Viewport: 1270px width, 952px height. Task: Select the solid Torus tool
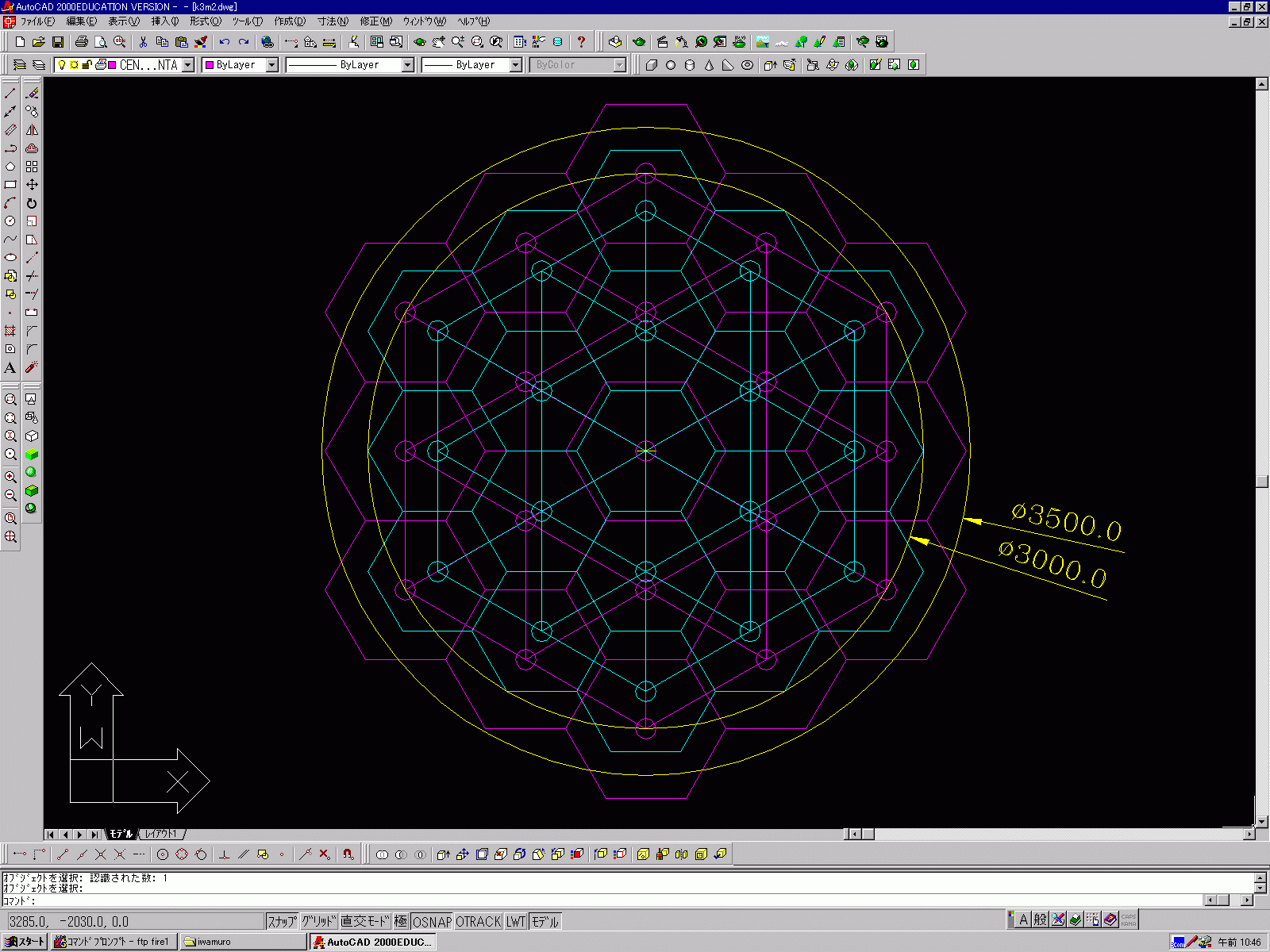click(747, 65)
